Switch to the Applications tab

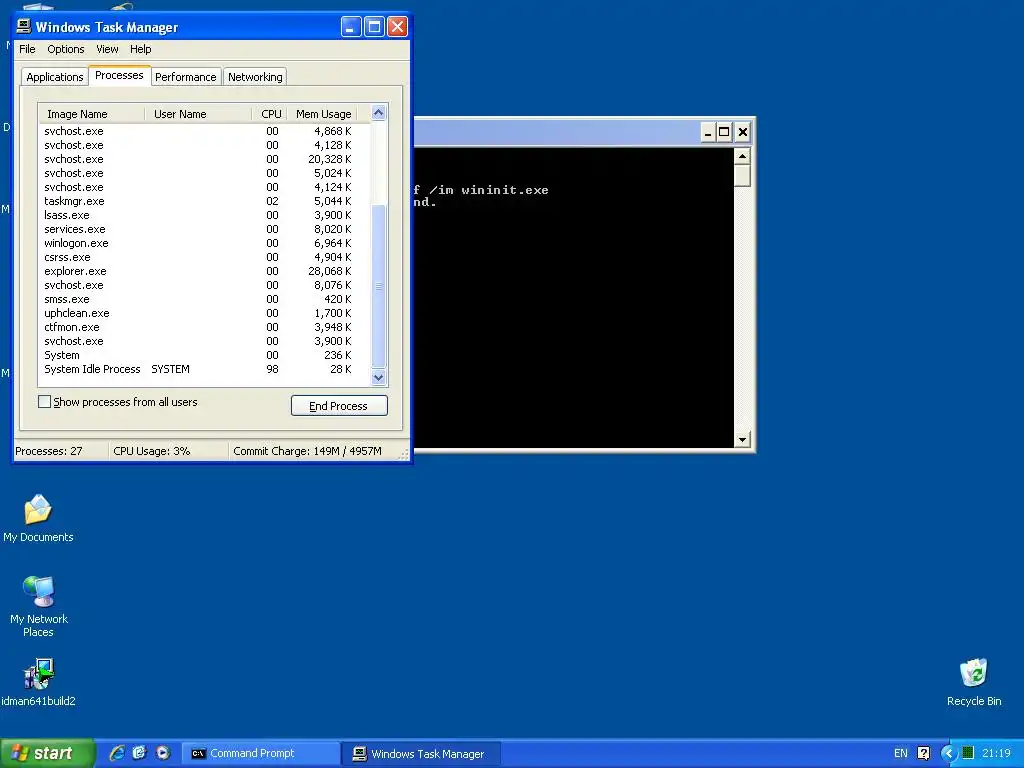tap(55, 77)
